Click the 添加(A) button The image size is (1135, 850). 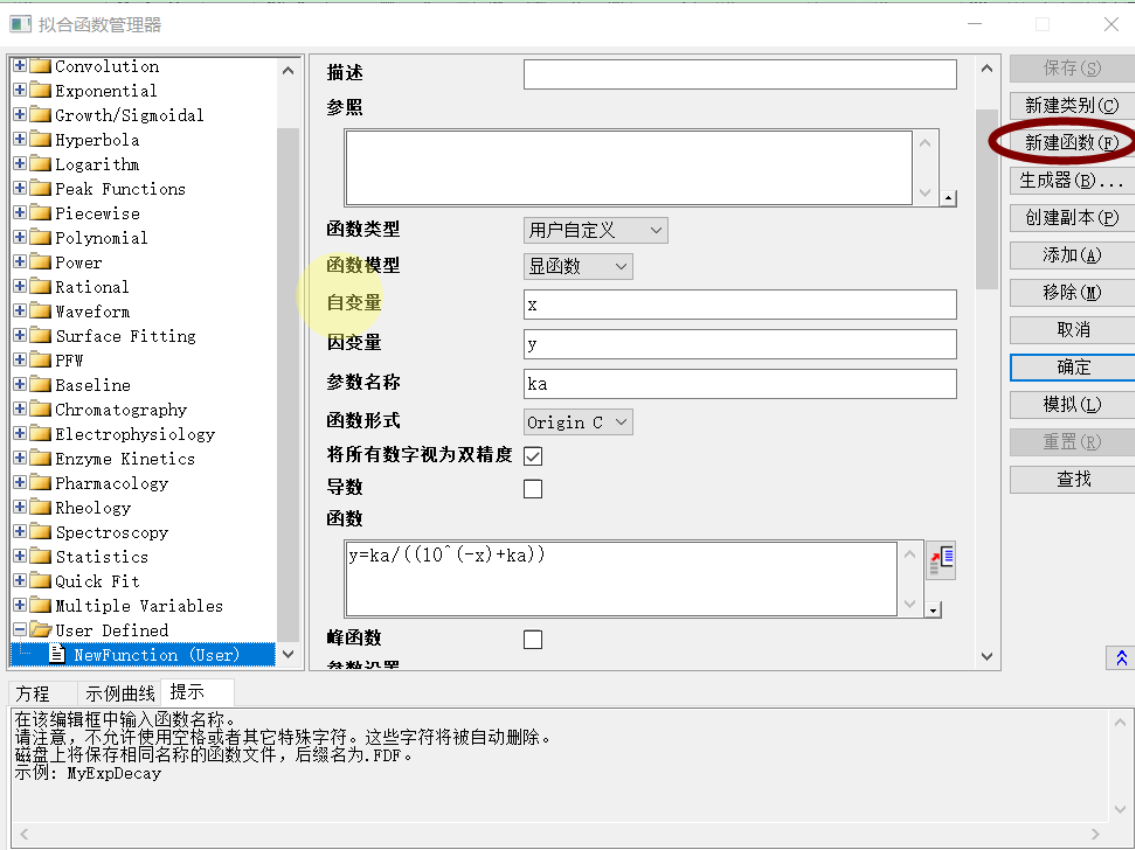click(x=1072, y=255)
